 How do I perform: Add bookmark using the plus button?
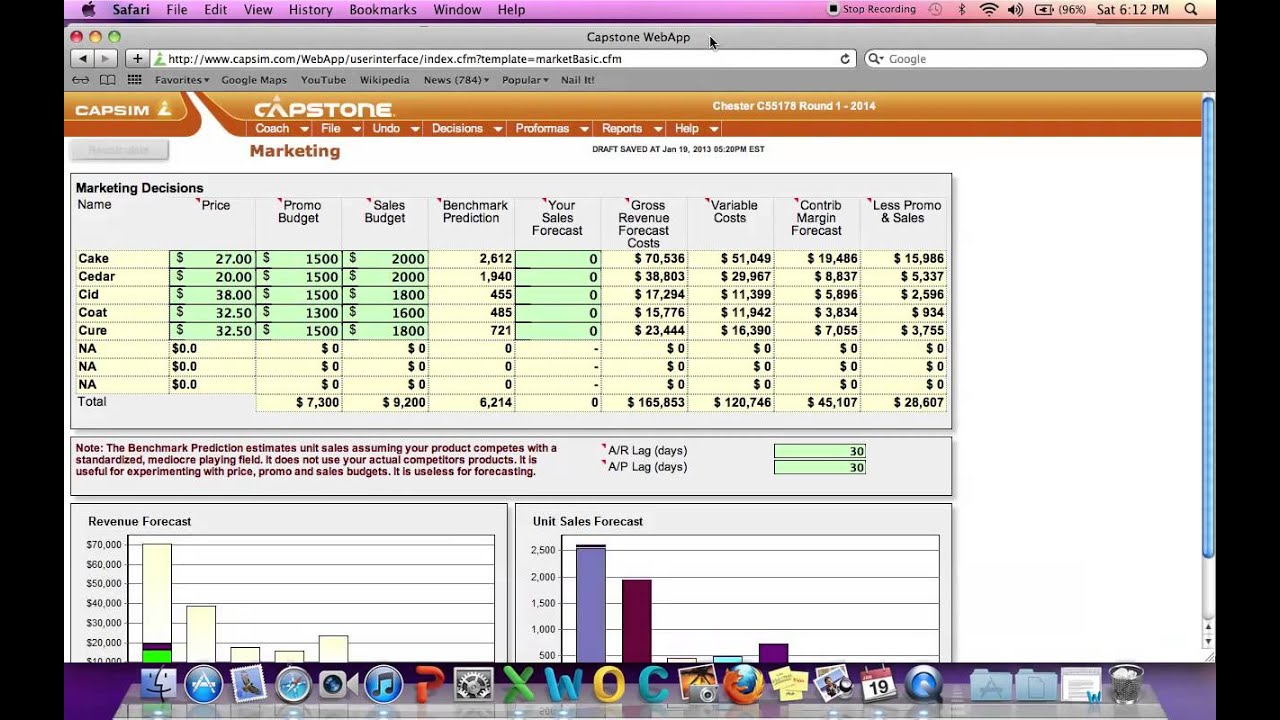(x=137, y=59)
